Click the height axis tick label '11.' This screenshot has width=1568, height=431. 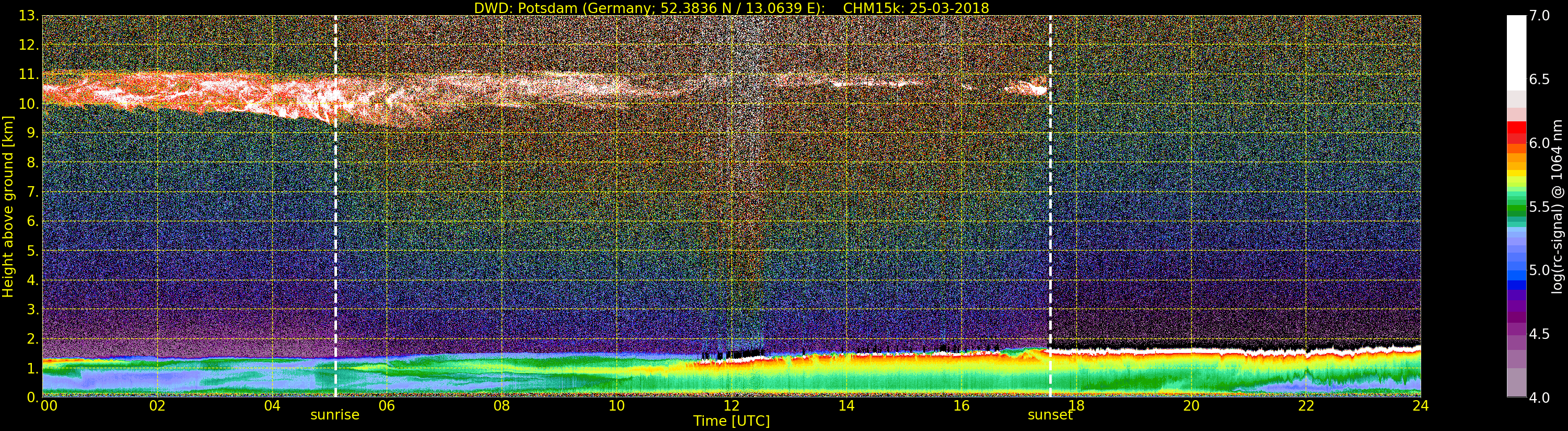click(x=29, y=74)
